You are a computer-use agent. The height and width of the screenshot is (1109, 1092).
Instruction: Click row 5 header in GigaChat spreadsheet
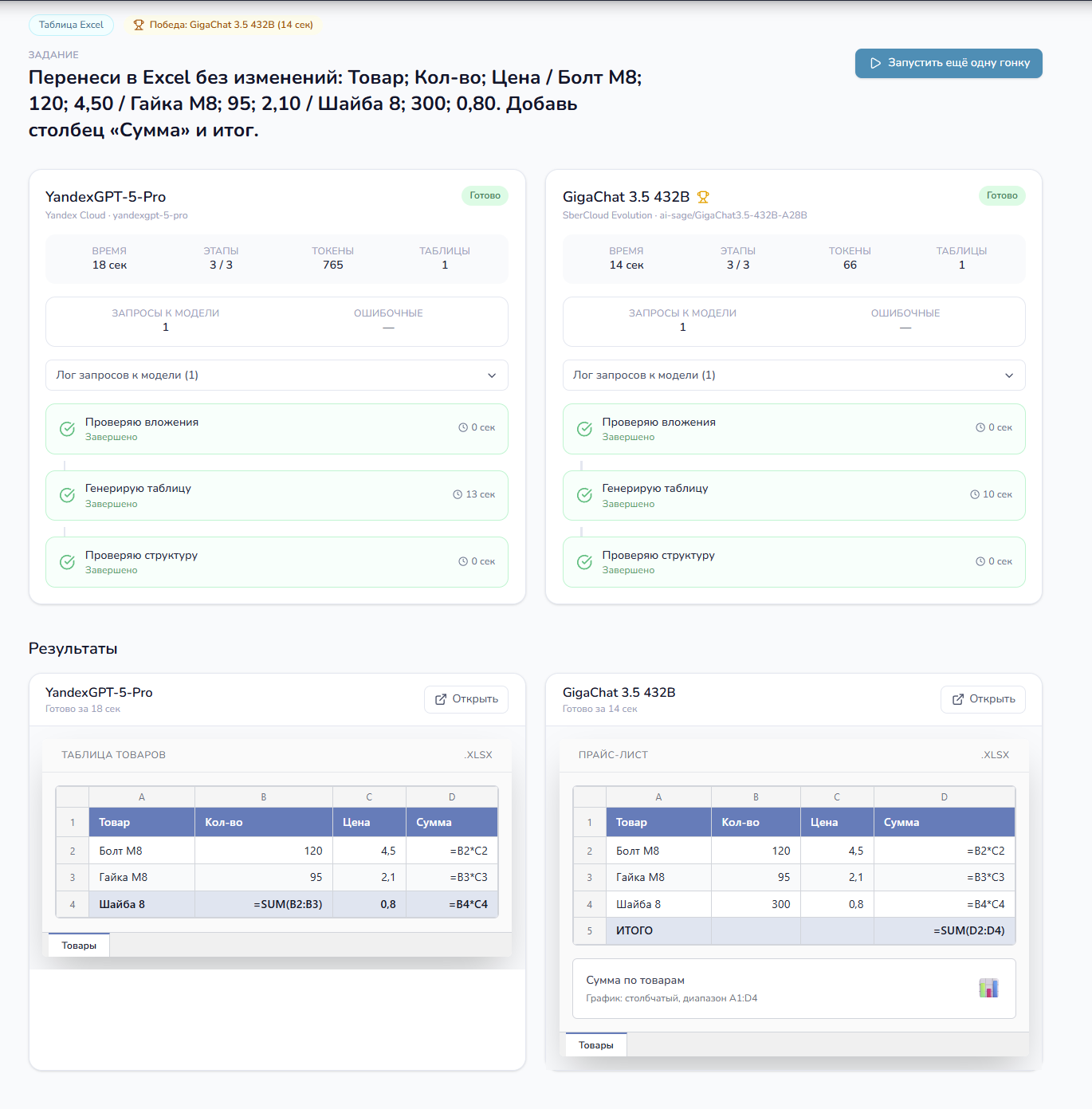pos(590,930)
